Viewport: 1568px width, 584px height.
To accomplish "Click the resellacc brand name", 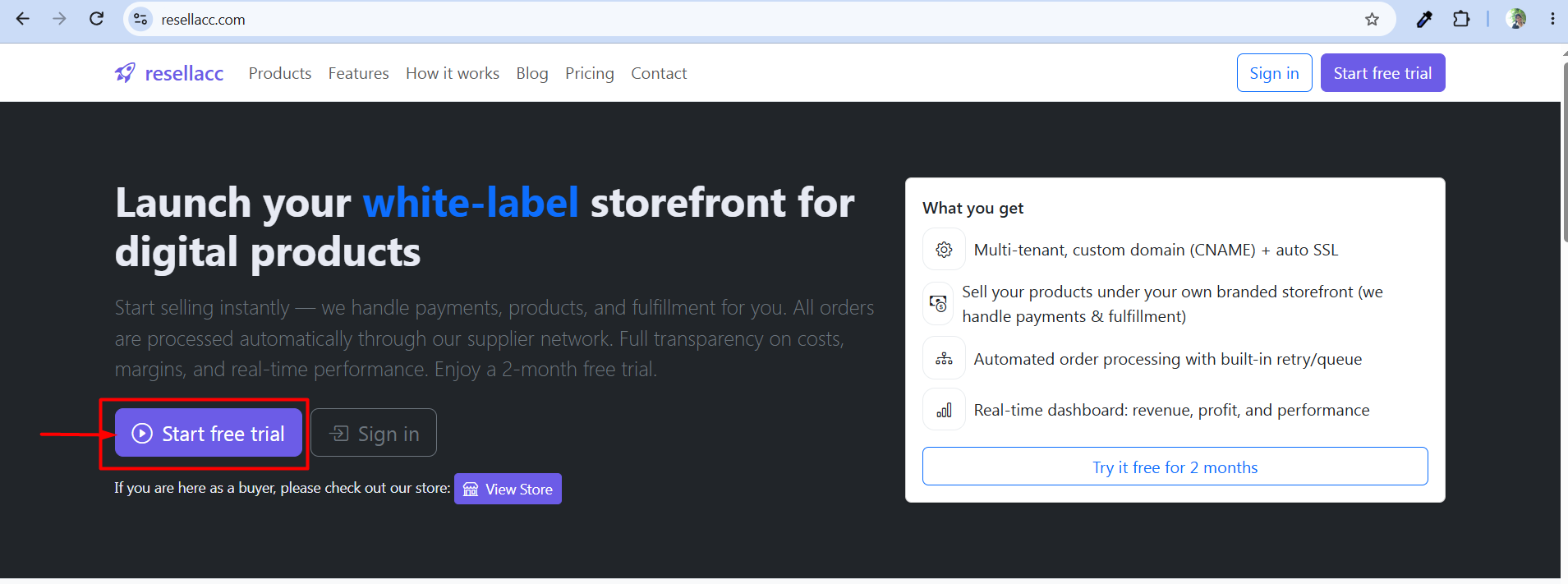I will click(x=184, y=73).
